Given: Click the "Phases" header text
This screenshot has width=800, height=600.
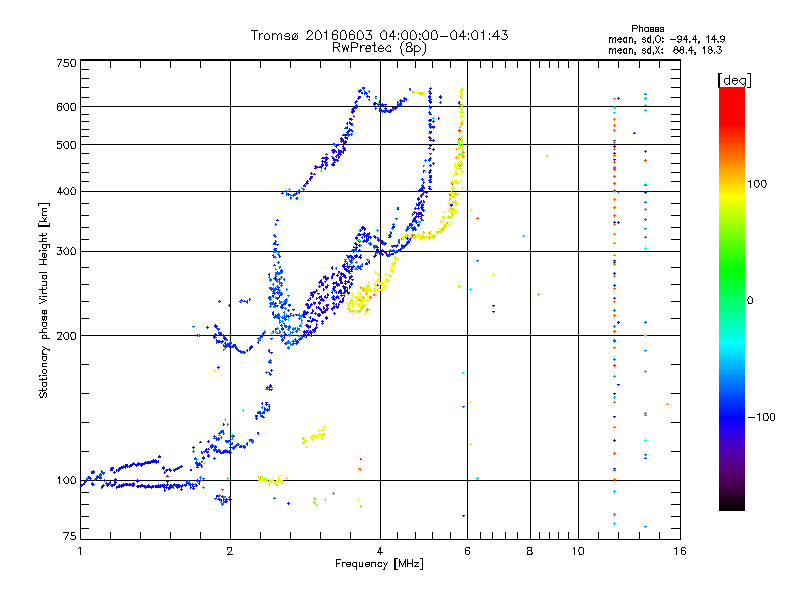Looking at the screenshot, I should coord(647,29).
